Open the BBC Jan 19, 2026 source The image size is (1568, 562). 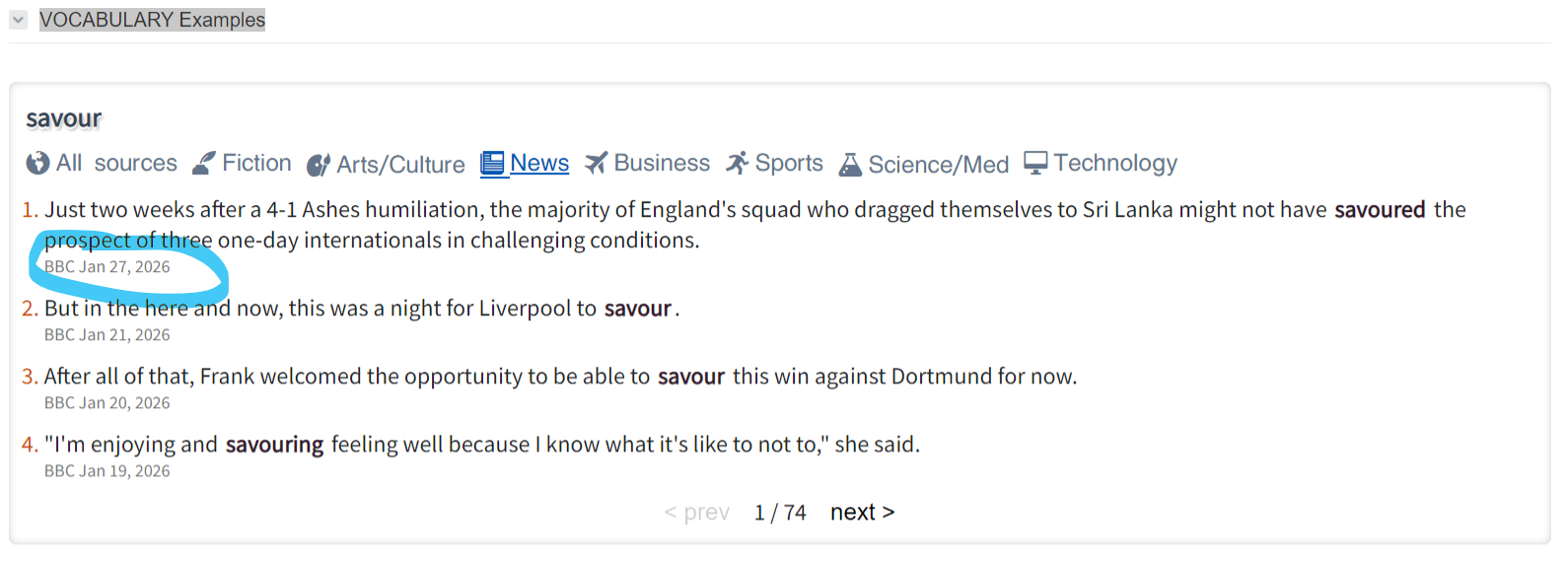click(107, 471)
